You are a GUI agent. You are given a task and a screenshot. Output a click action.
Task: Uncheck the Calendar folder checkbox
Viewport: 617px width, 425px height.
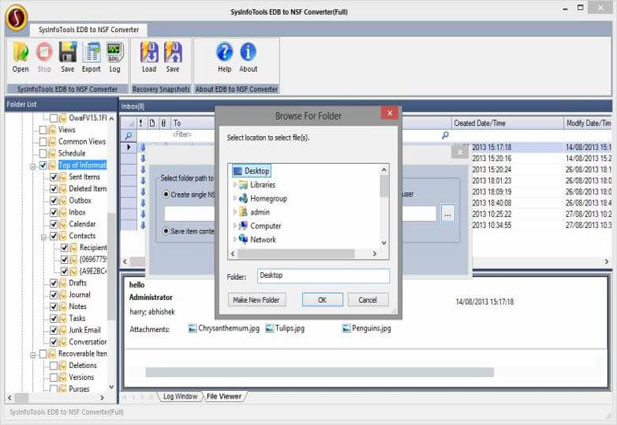54,224
